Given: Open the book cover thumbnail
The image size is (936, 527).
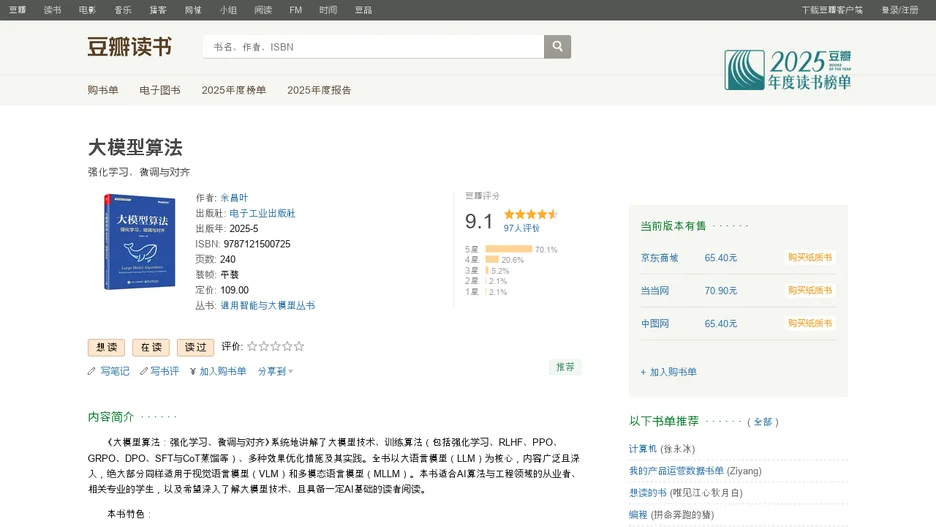Looking at the screenshot, I should click(140, 242).
